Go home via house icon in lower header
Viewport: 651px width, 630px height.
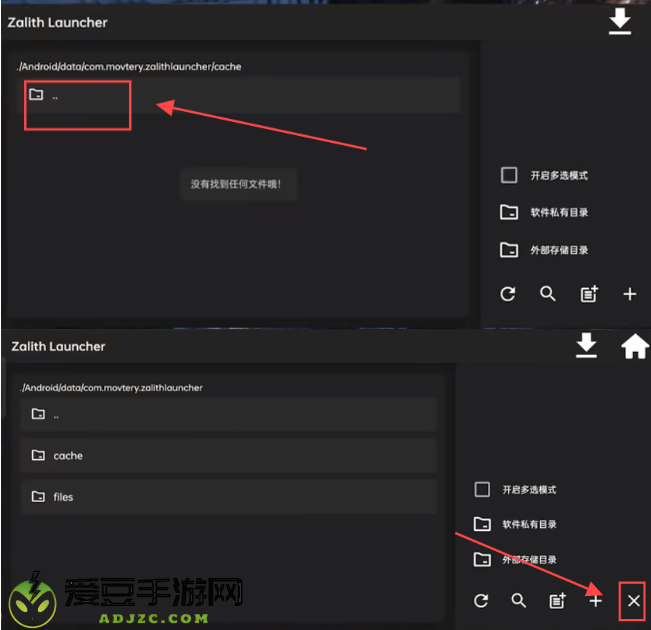[x=635, y=346]
